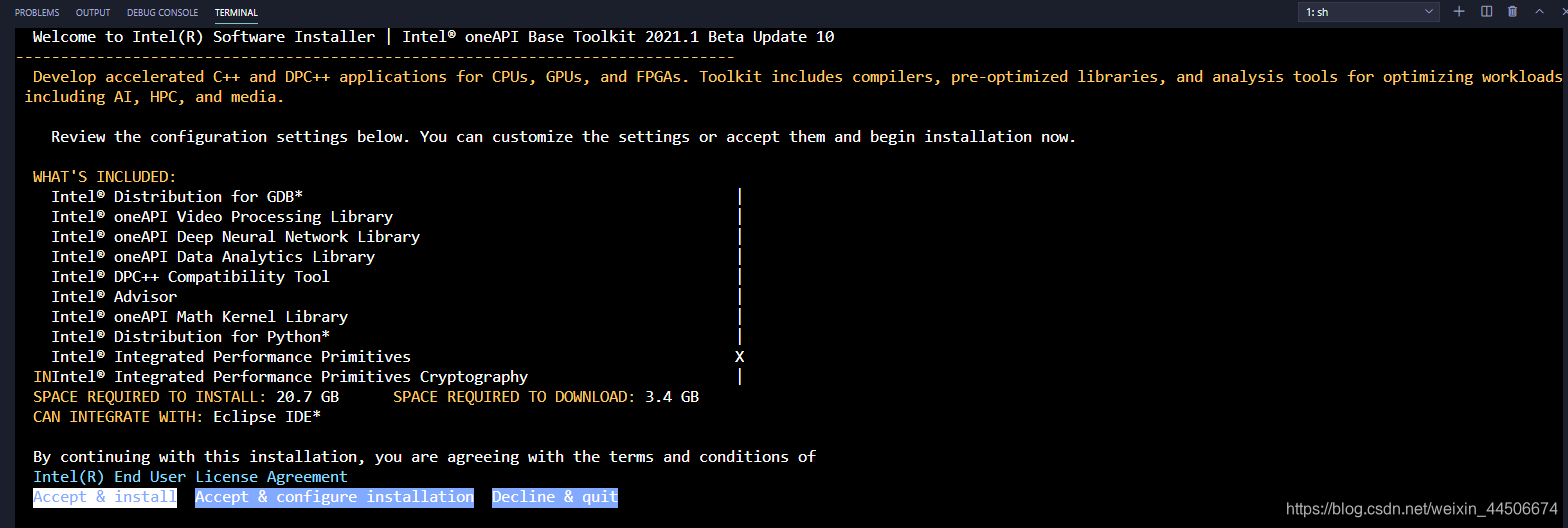Click the '3.4 GB' download size value
The width and height of the screenshot is (1568, 528).
click(671, 397)
